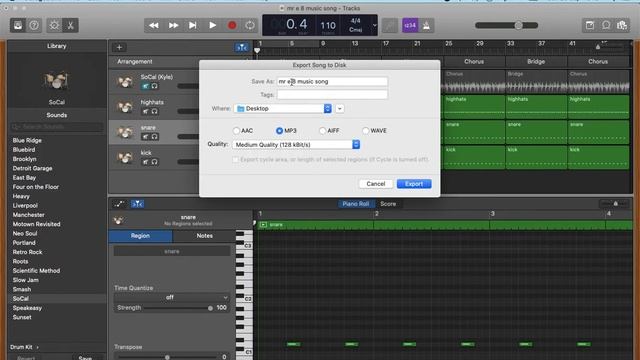The width and height of the screenshot is (640, 360).
Task: Toggle Catch Playhead button in piano roll editor
Action: (137, 204)
